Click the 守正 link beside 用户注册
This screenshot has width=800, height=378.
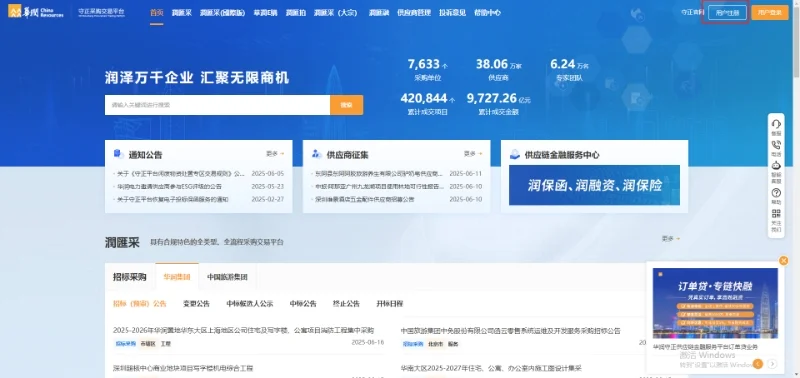(692, 12)
